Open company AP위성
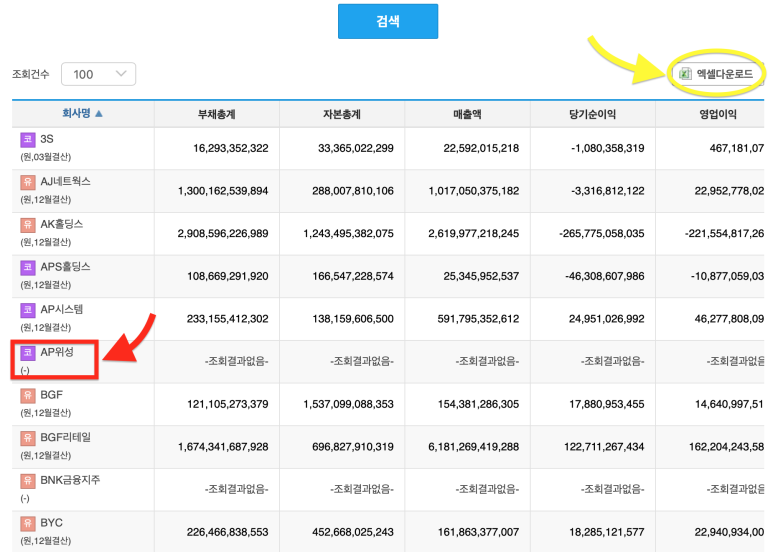This screenshot has height=552, width=773. 57,352
